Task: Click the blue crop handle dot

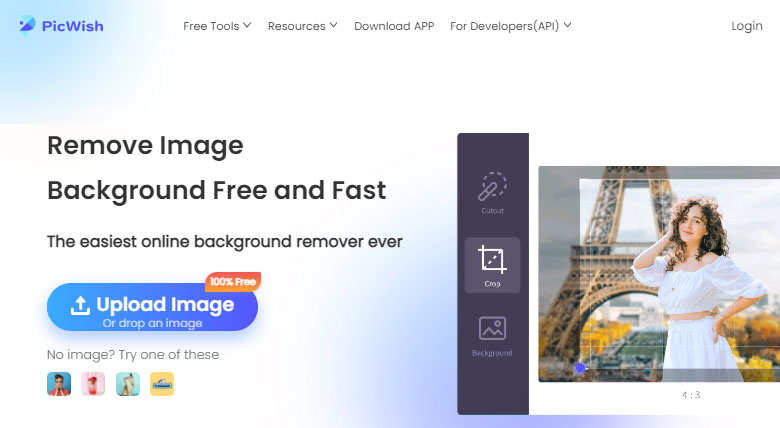Action: [580, 368]
